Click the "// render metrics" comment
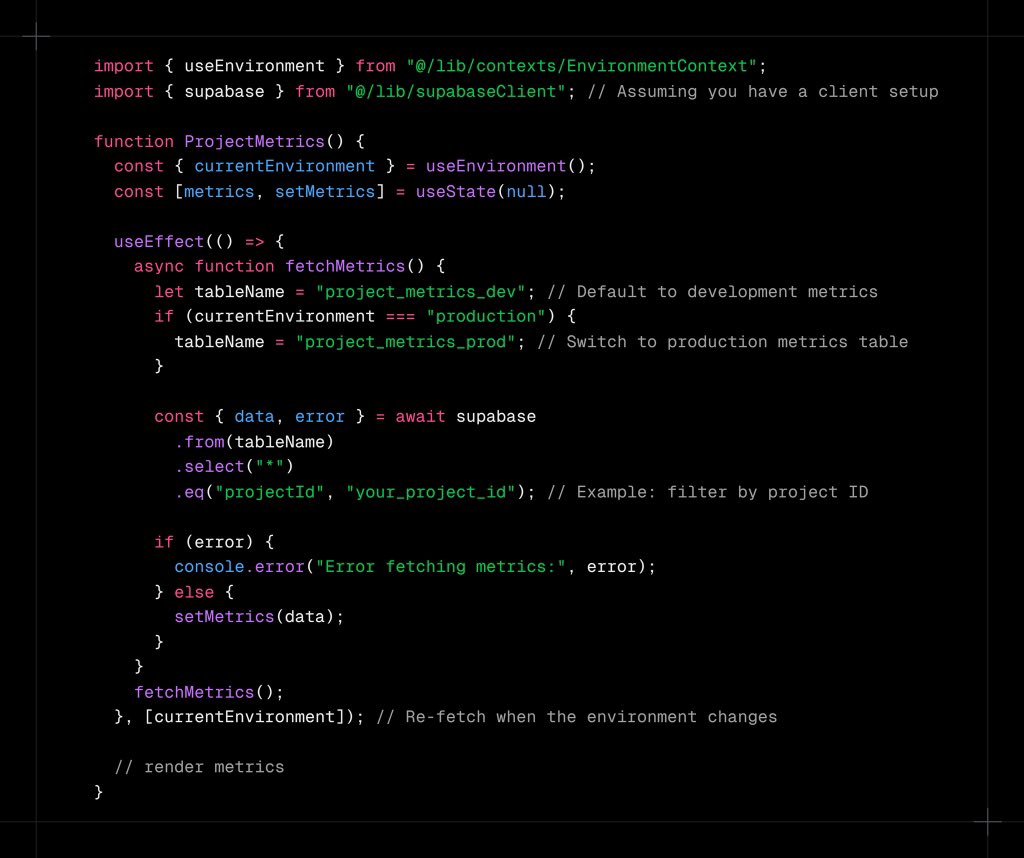 point(199,767)
